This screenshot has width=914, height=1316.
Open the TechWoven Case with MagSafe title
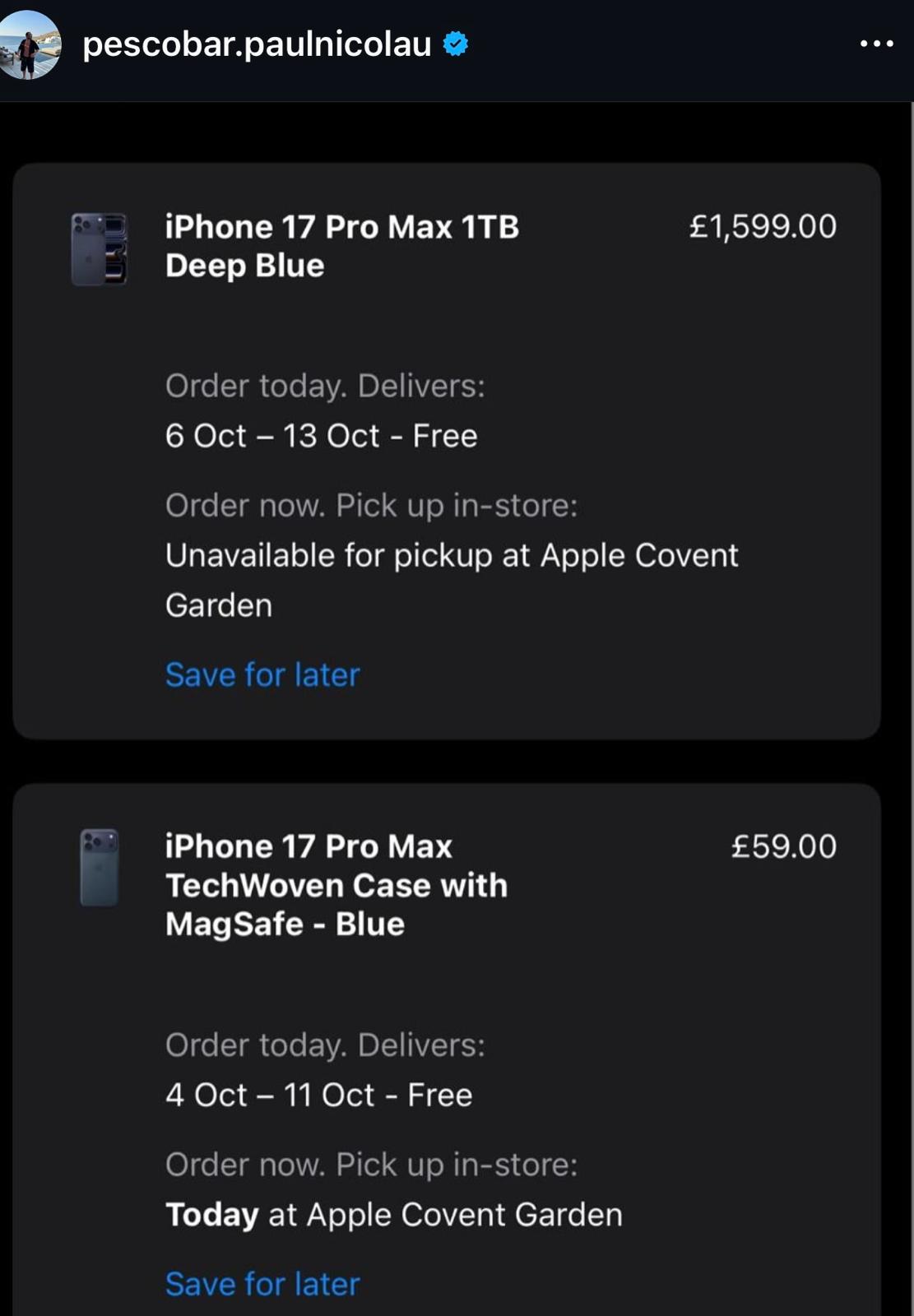tap(336, 885)
